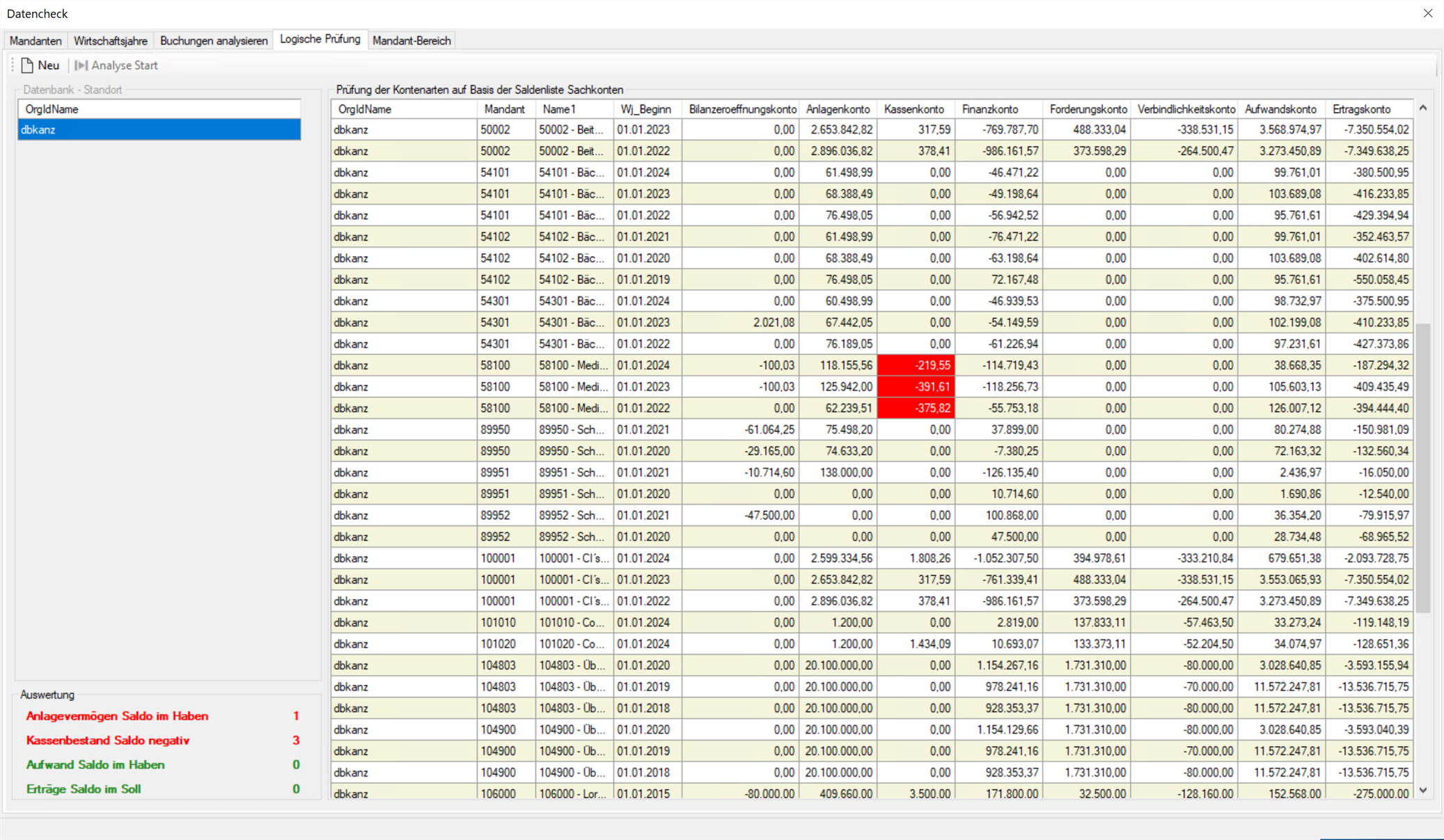
Task: Click the Aufwandskonto value 3.568.974,97
Action: coord(1282,129)
